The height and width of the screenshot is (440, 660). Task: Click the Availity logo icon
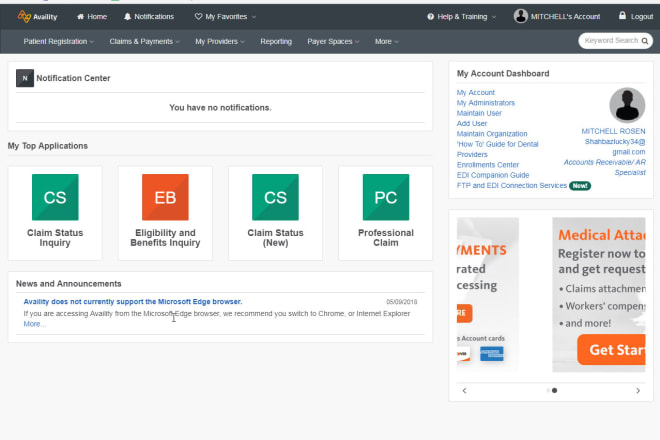[x=24, y=16]
